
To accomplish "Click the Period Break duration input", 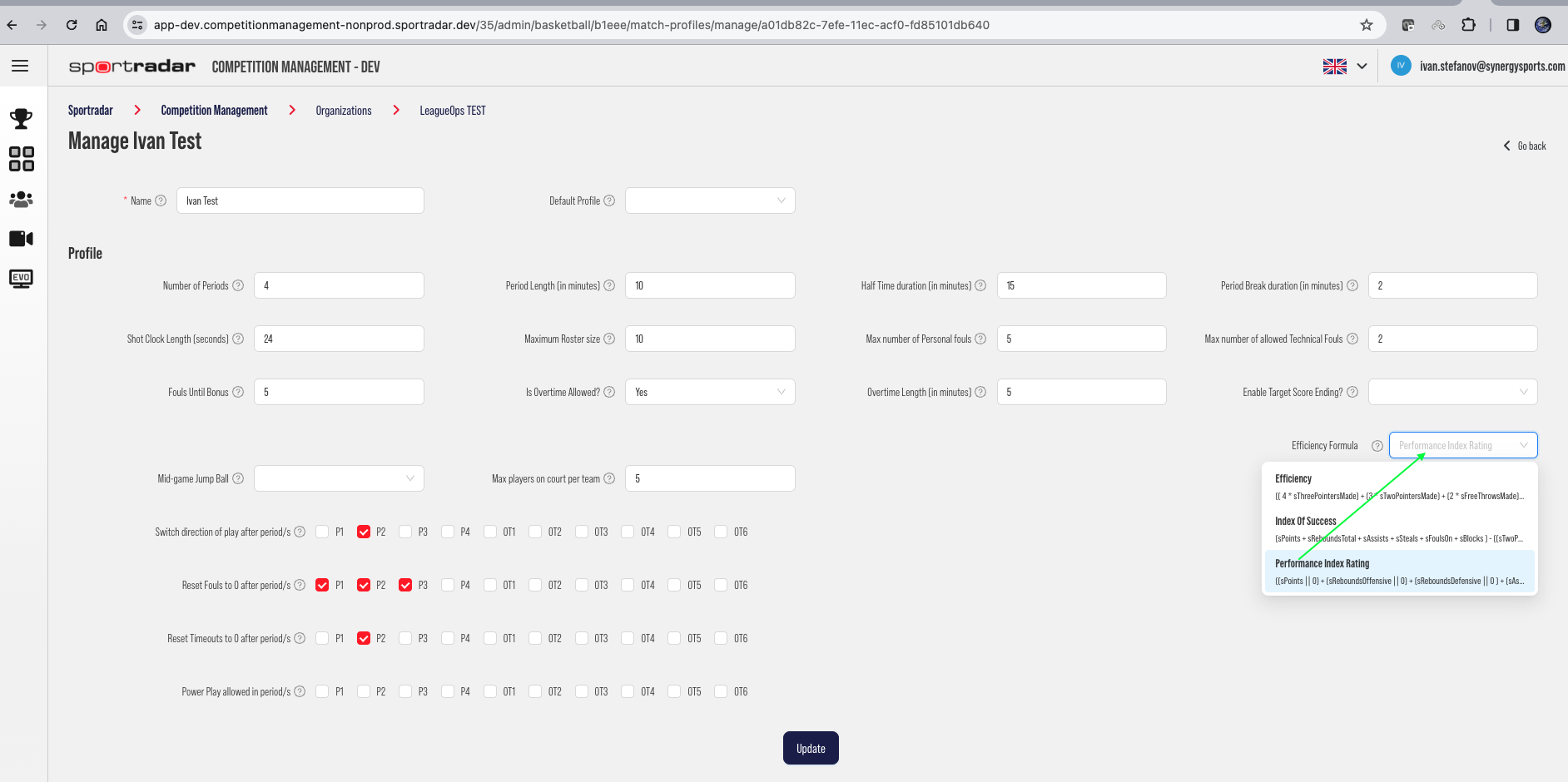I will (1453, 285).
